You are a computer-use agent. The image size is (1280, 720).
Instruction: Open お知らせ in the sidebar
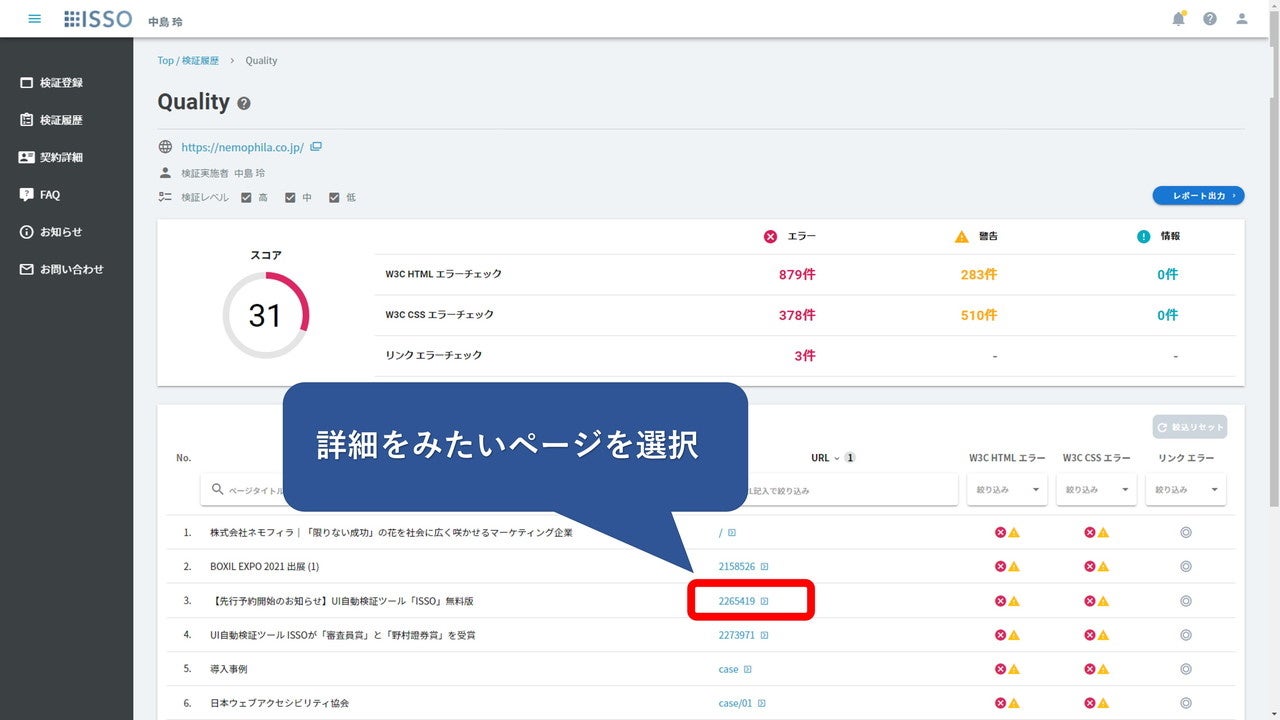click(x=61, y=232)
